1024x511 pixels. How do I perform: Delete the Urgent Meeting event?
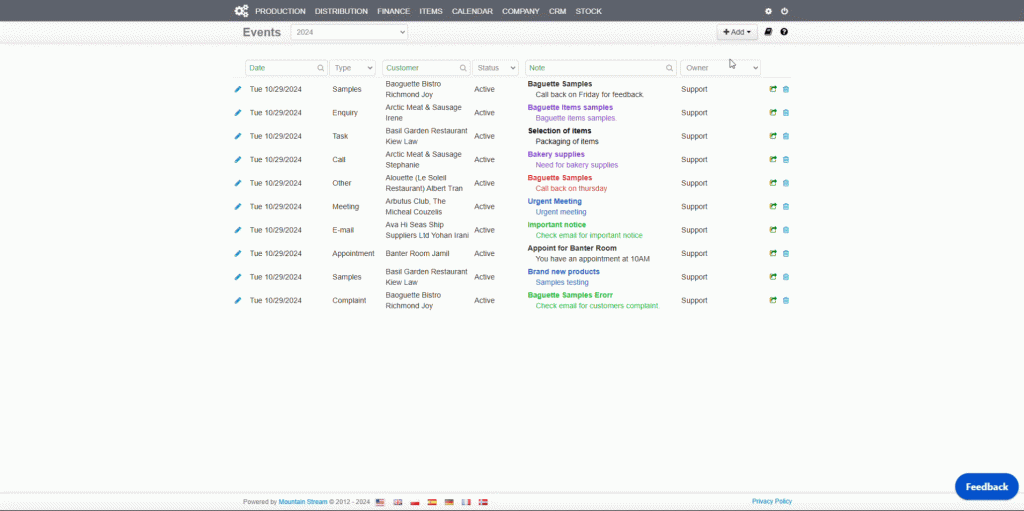tap(786, 206)
